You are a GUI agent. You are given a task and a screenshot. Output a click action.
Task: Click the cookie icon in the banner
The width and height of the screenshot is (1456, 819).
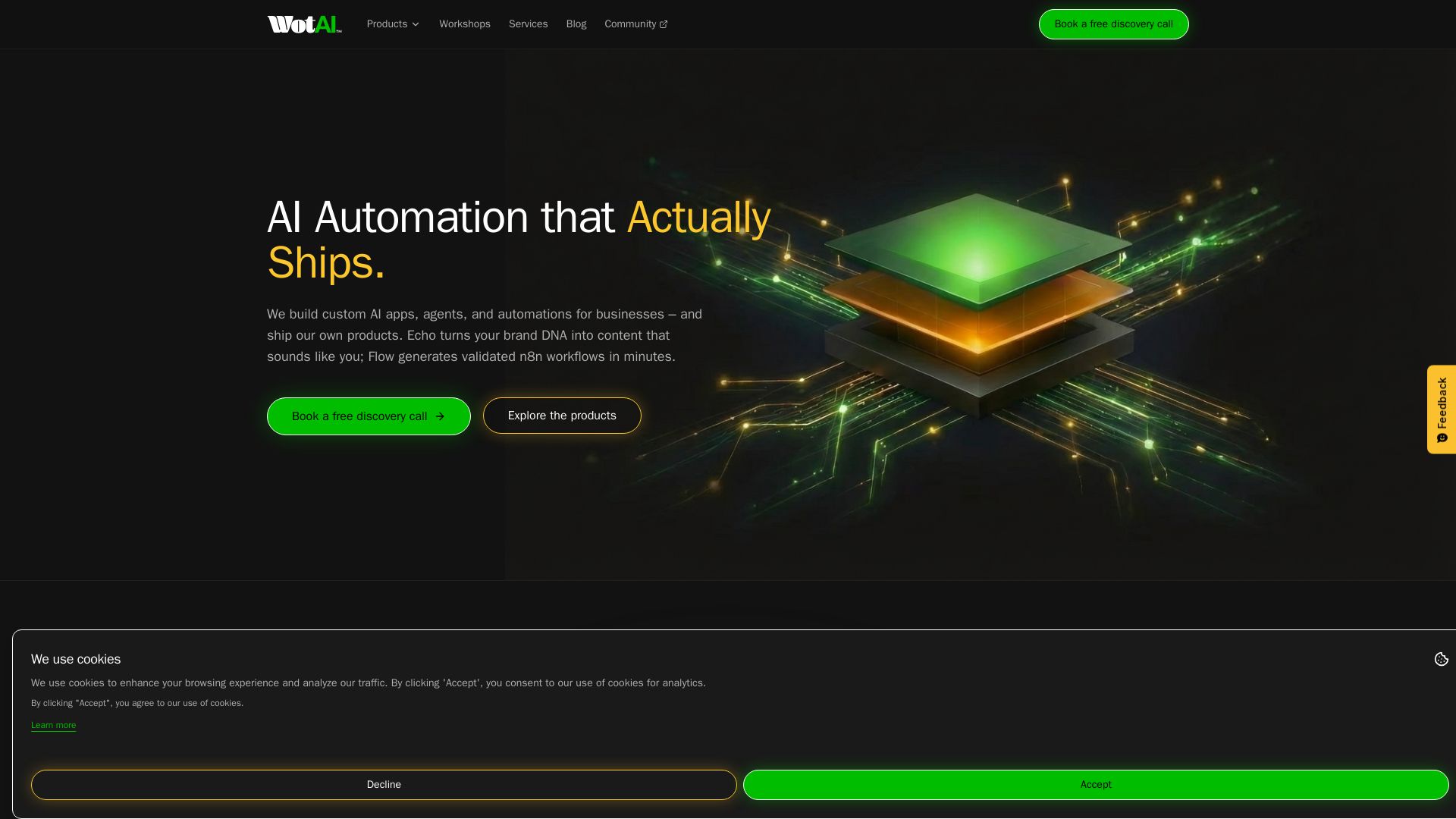[x=1441, y=659]
